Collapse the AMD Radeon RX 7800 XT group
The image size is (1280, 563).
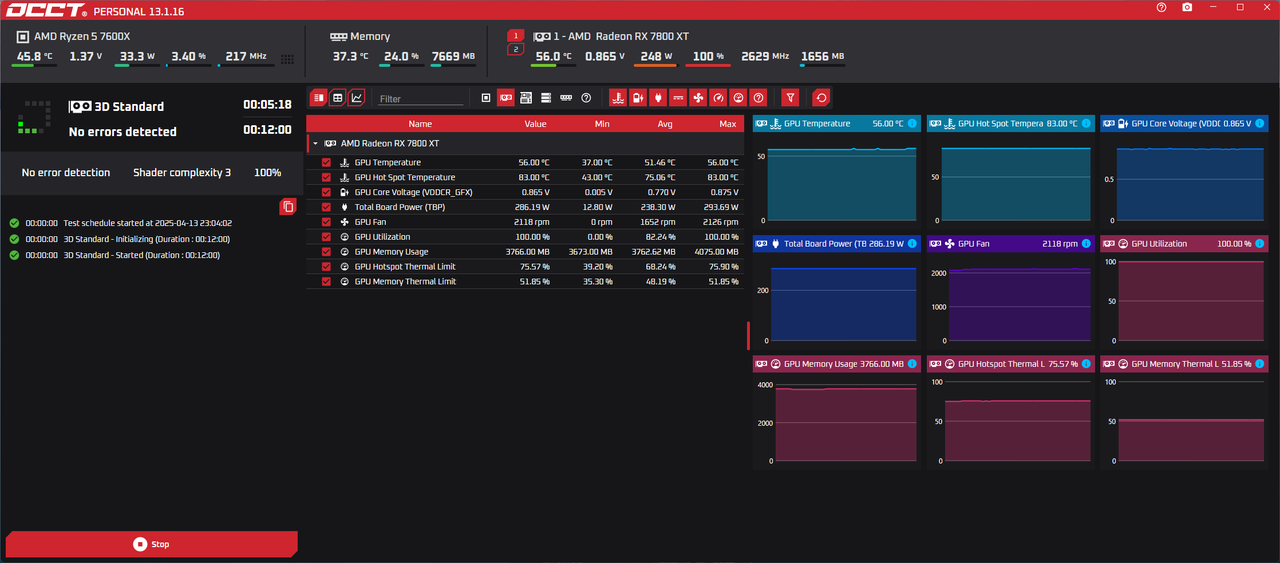[316, 144]
